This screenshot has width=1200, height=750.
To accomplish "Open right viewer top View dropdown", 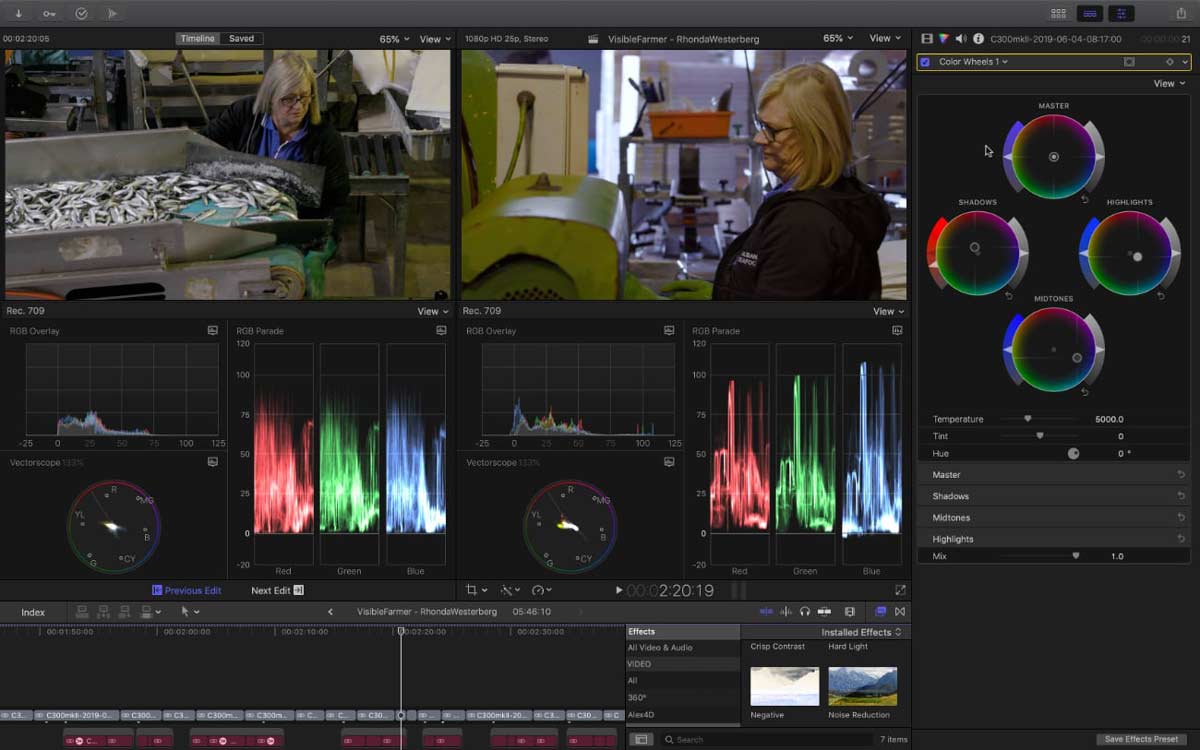I will pyautogui.click(x=885, y=39).
